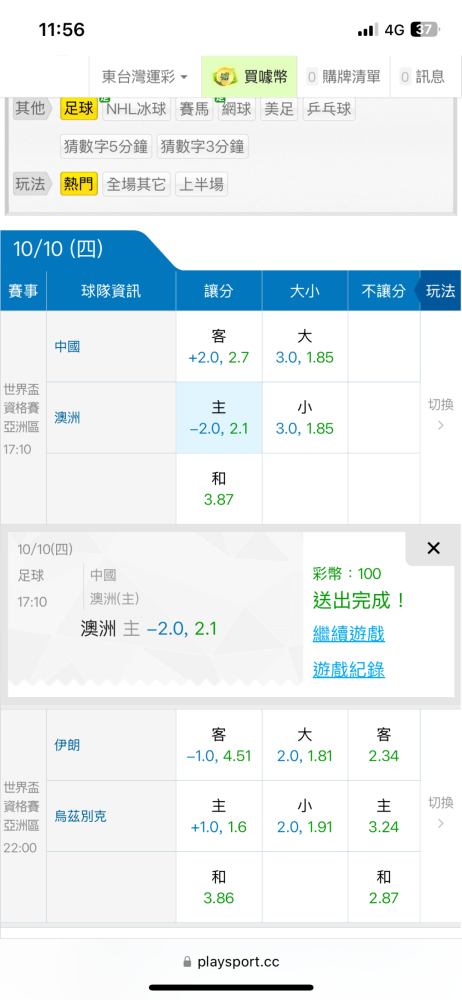The width and height of the screenshot is (462, 1000).
Task: Select 賽馬 sport filter
Action: 195,109
